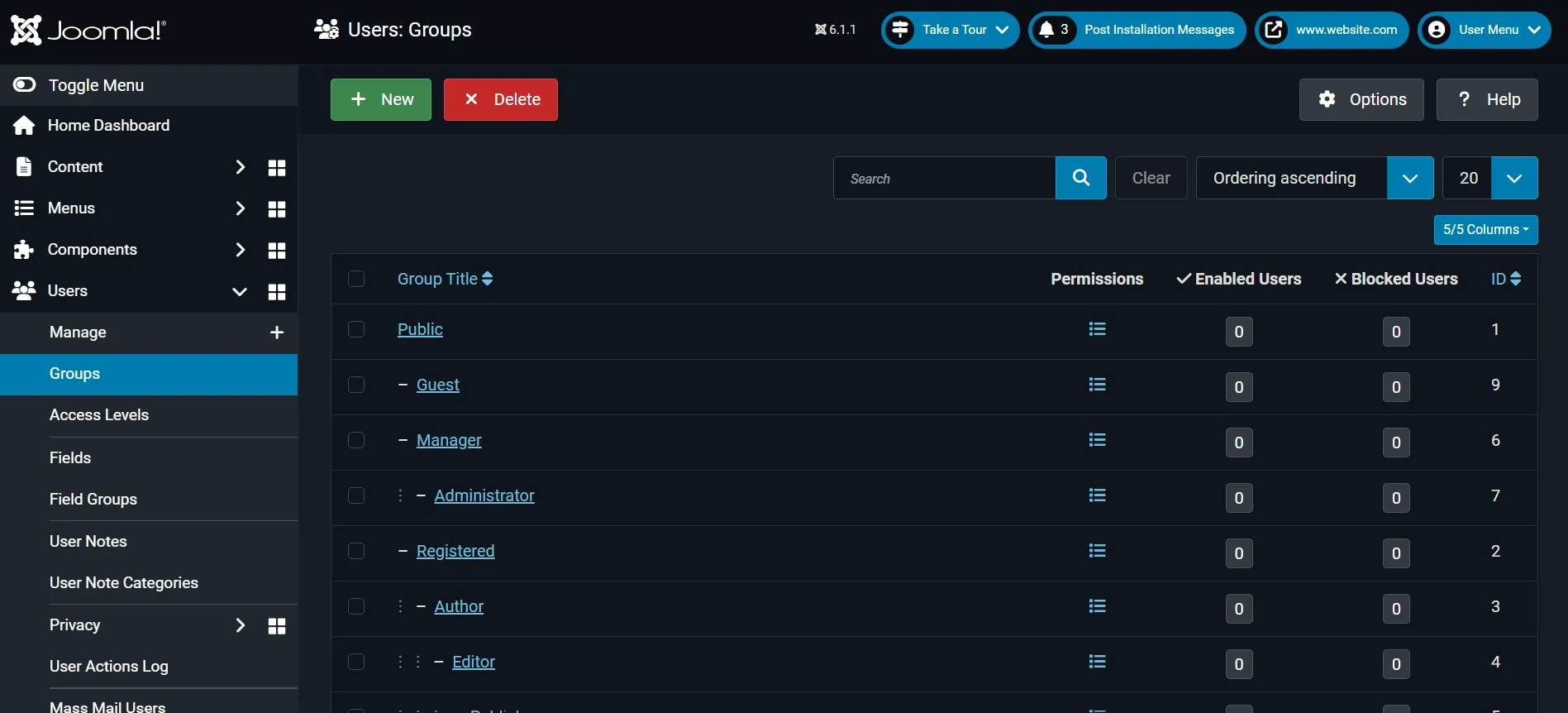Open Post Installation Messages
1568x713 pixels.
[x=1137, y=30]
